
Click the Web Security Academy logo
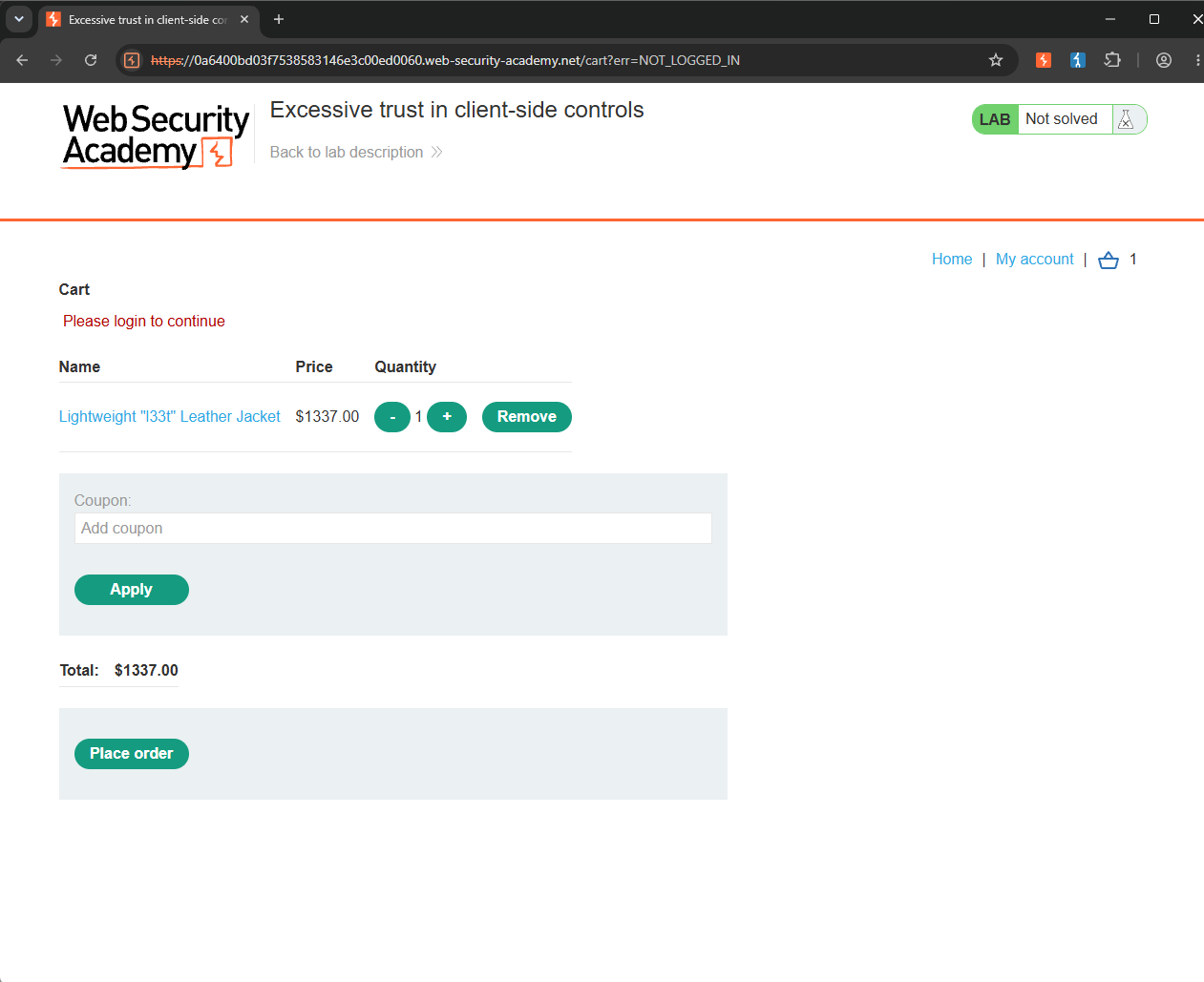[x=156, y=136]
